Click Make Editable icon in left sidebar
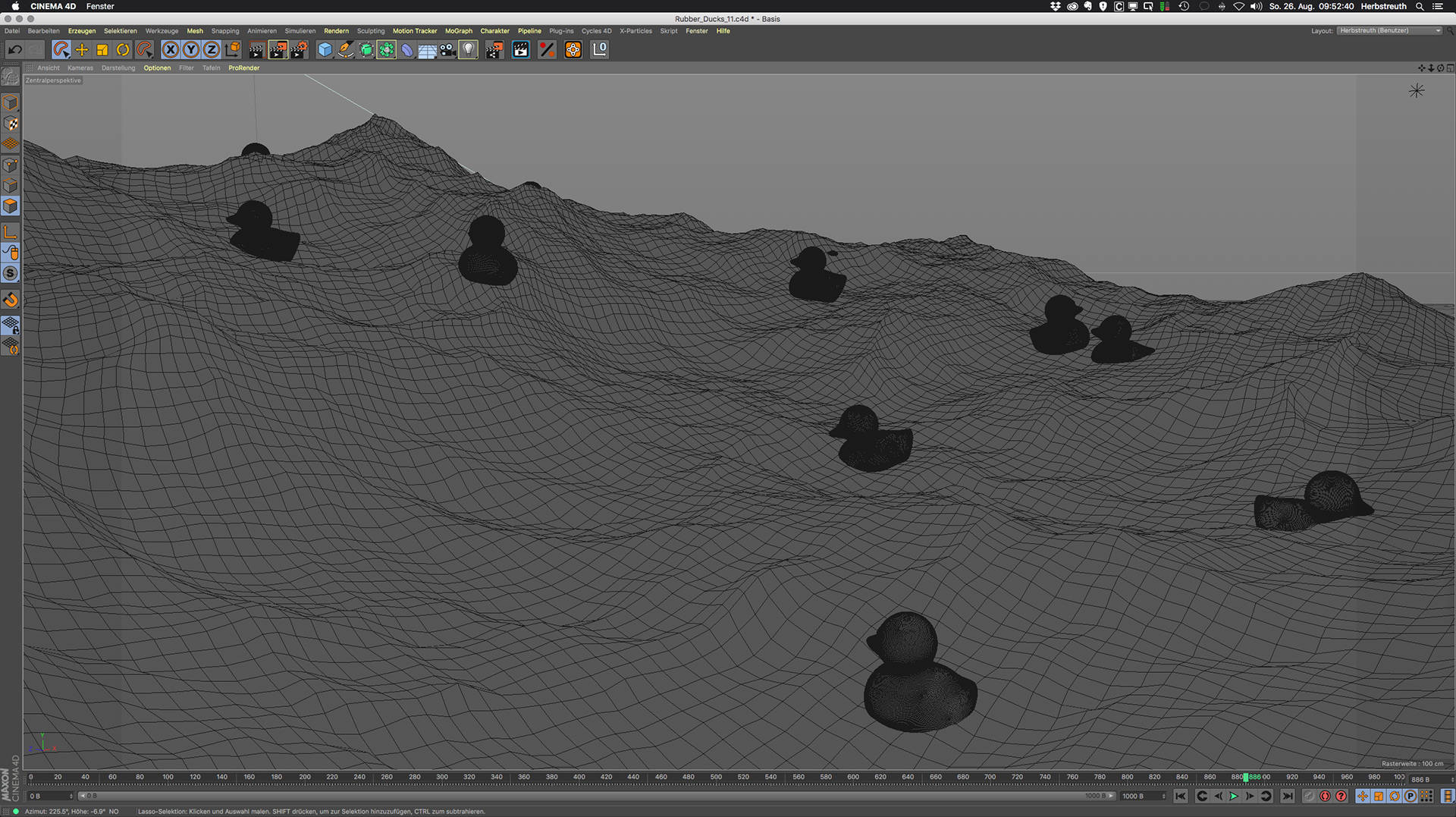 (11, 77)
